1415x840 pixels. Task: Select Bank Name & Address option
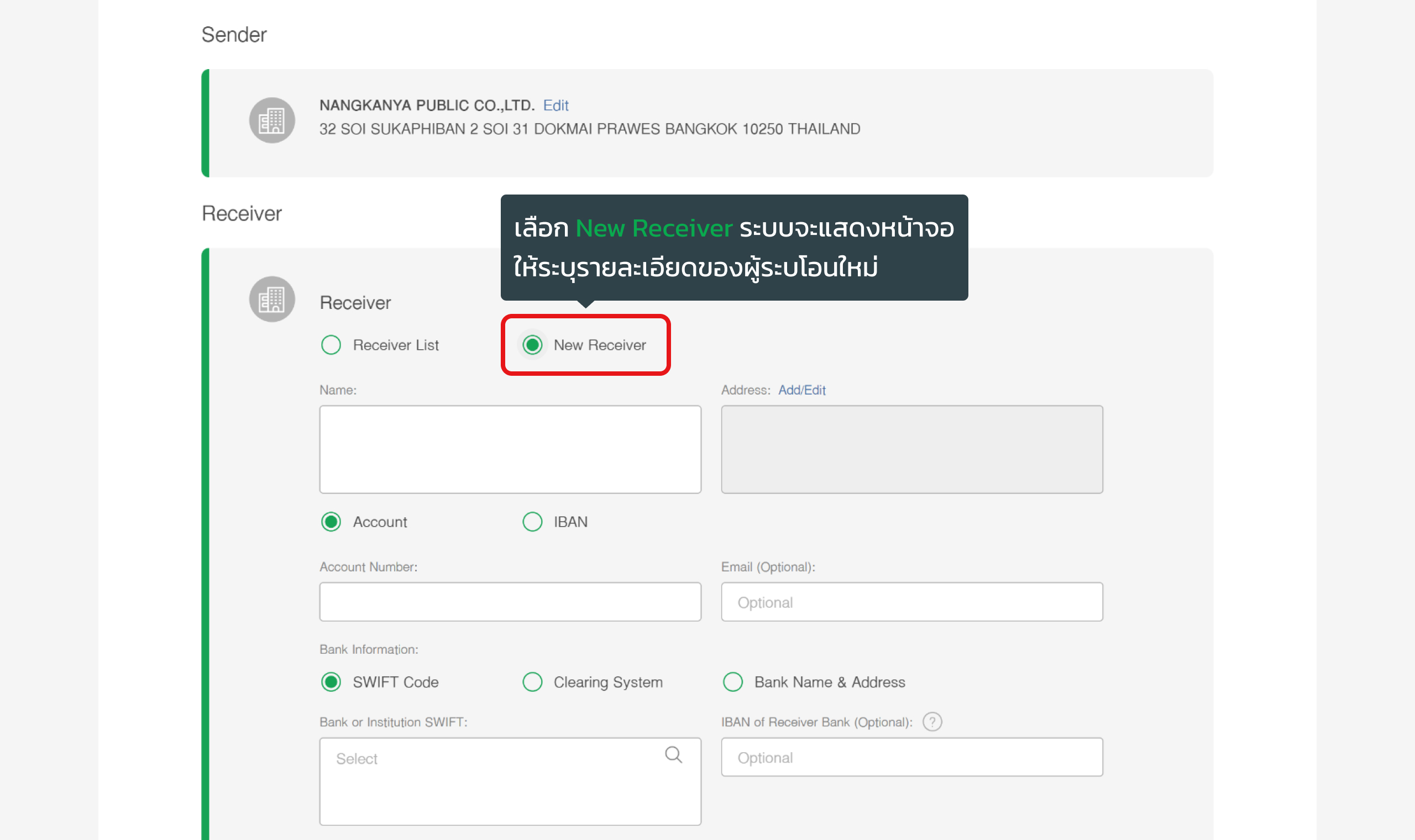click(732, 682)
